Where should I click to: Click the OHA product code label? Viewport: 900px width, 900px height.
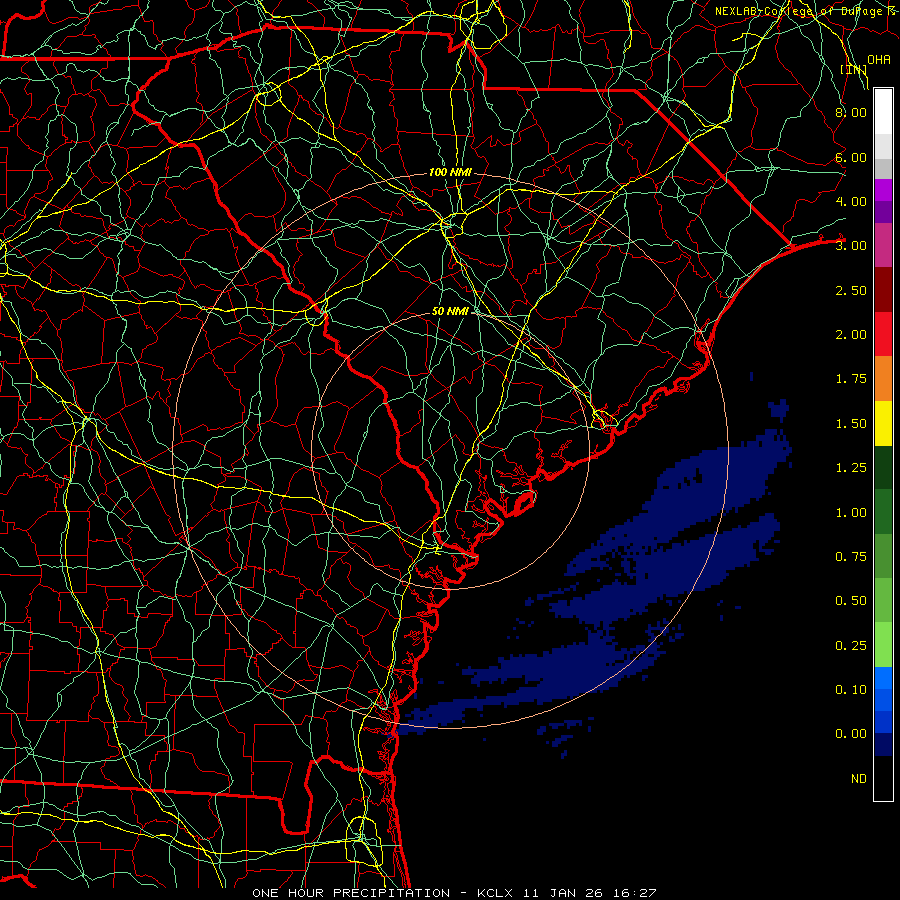point(879,60)
